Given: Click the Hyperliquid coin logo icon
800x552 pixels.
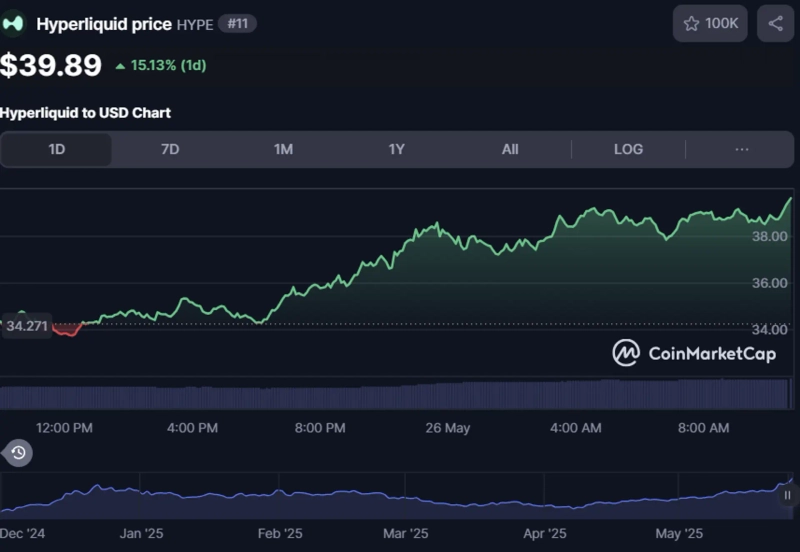Looking at the screenshot, I should 13,23.
